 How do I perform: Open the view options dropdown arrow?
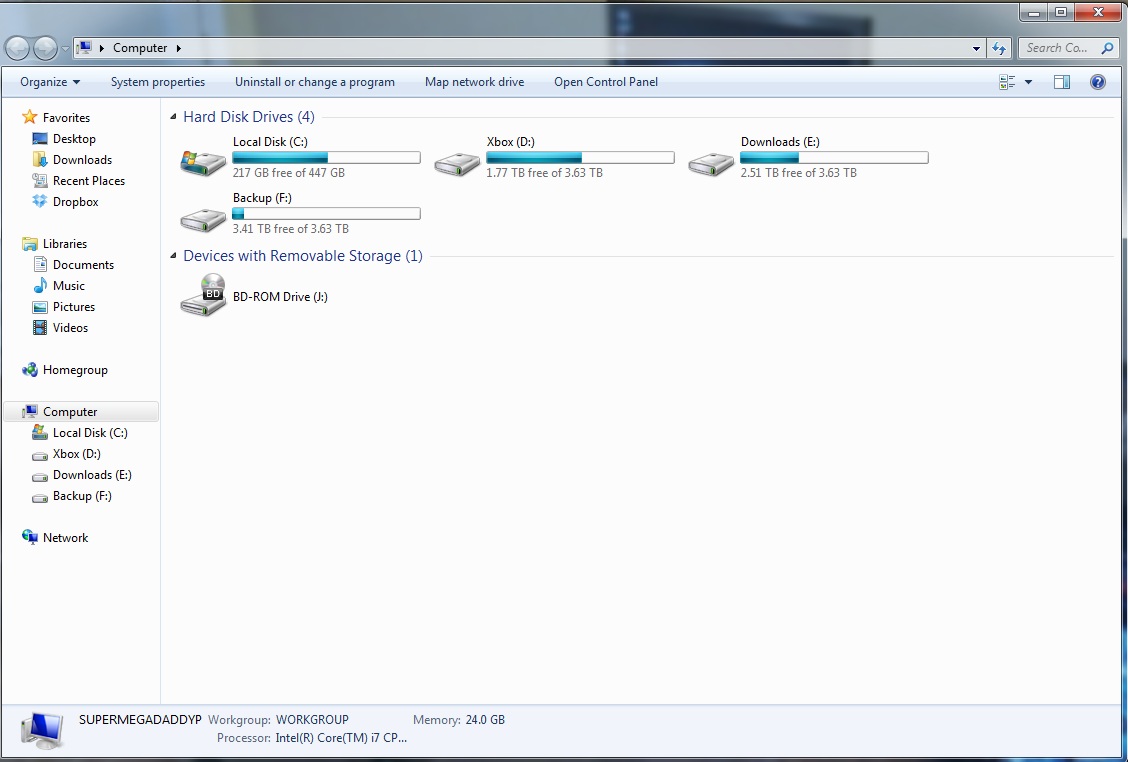click(x=1028, y=82)
